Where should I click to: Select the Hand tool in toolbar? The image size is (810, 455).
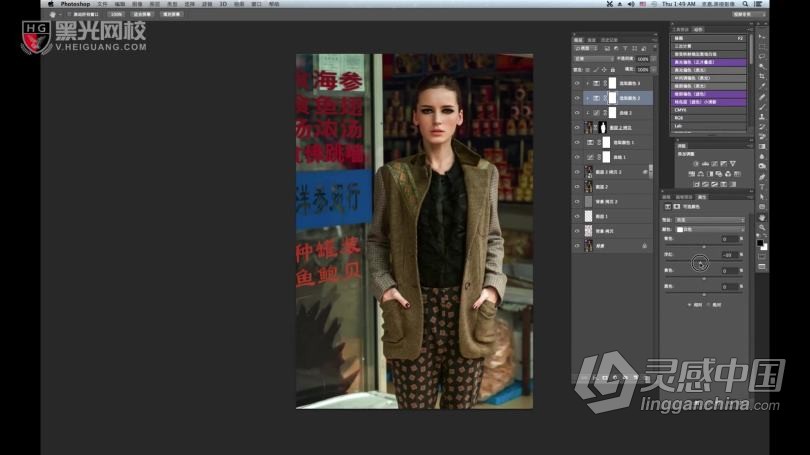762,217
